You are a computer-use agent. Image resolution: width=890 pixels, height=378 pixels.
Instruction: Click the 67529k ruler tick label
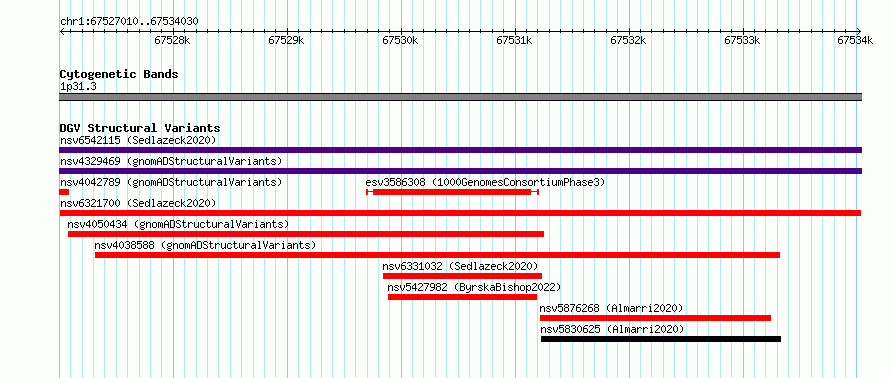(287, 40)
